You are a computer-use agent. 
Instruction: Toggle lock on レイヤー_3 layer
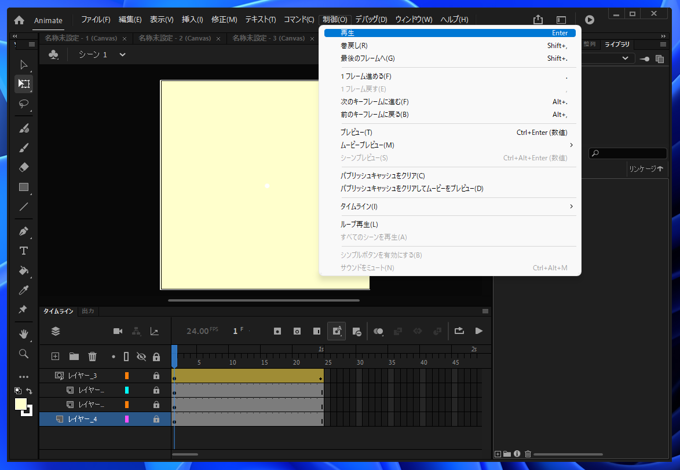pyautogui.click(x=156, y=376)
